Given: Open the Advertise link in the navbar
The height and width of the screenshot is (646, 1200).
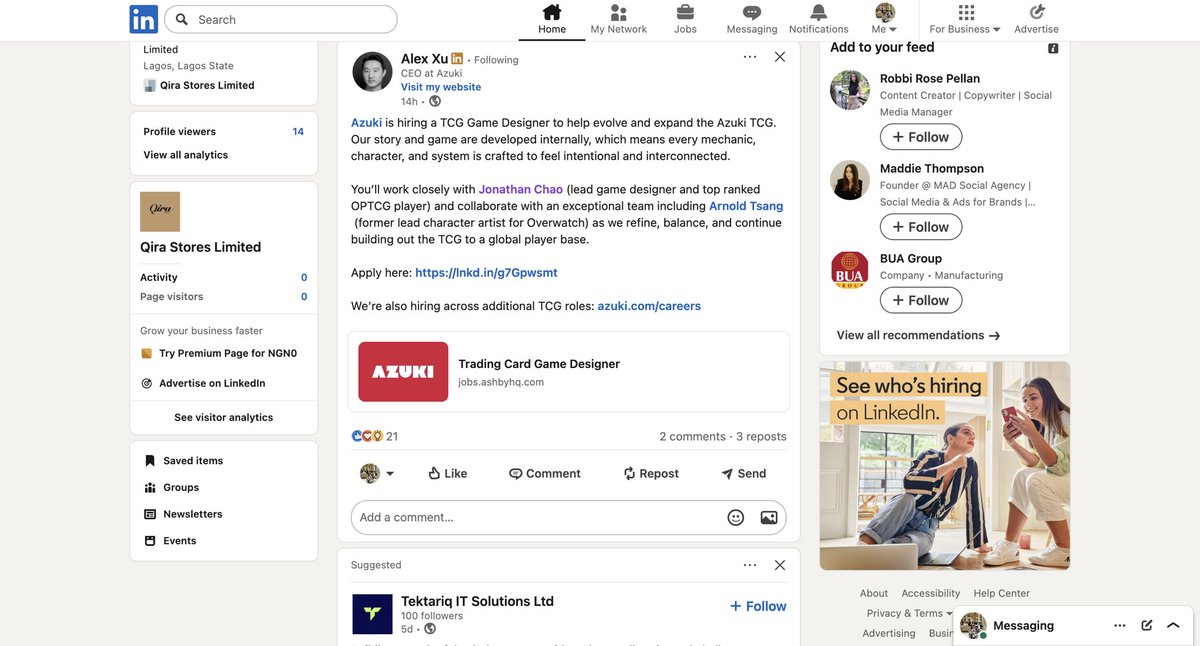Looking at the screenshot, I should (1037, 20).
